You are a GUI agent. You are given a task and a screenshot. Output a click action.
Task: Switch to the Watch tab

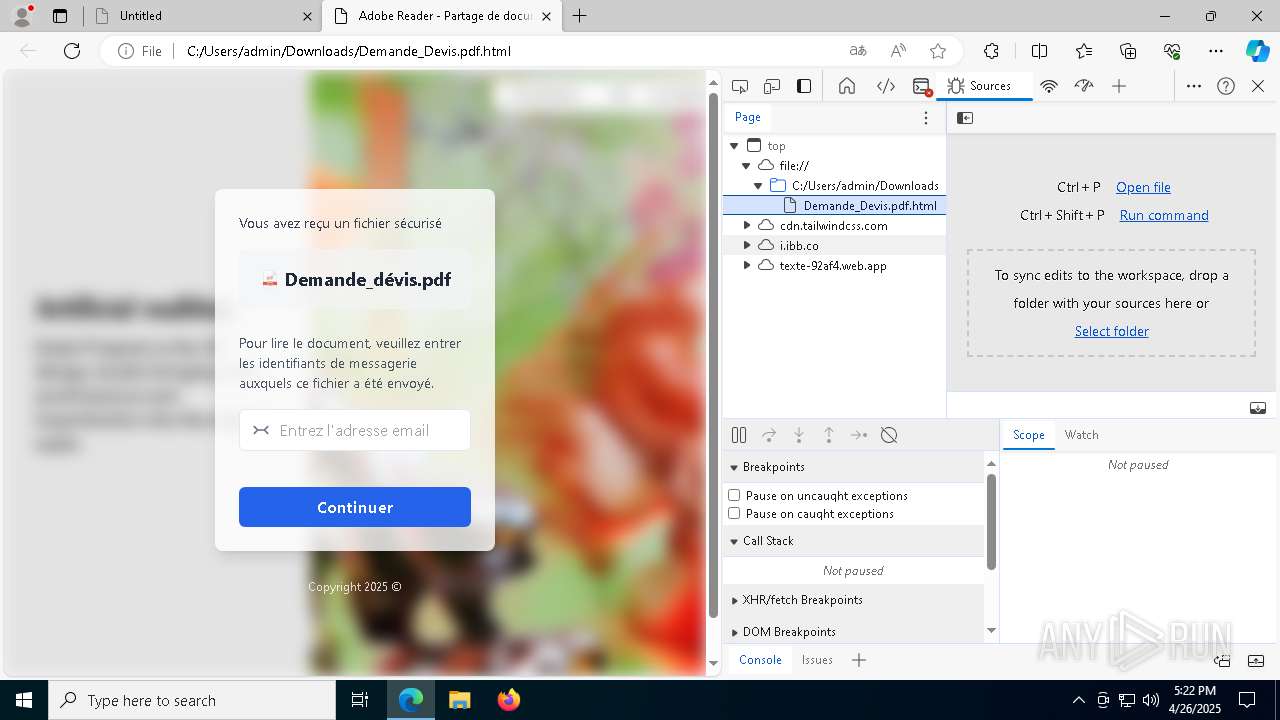(1081, 435)
